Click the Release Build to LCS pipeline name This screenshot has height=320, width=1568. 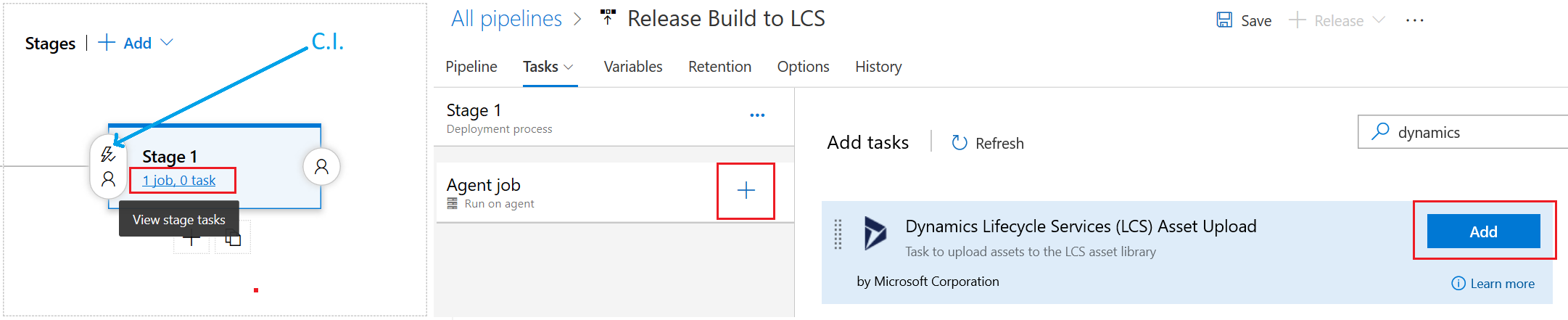[x=726, y=18]
